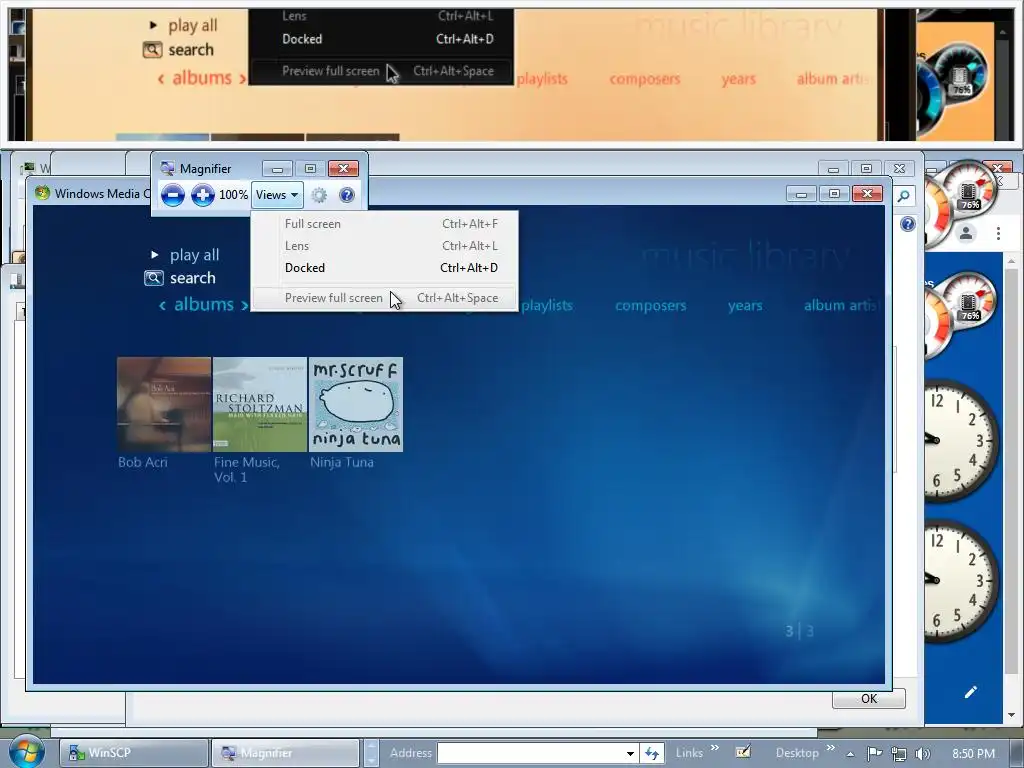Click the '3|3' item counter text
The width and height of the screenshot is (1024, 768).
[x=799, y=631]
